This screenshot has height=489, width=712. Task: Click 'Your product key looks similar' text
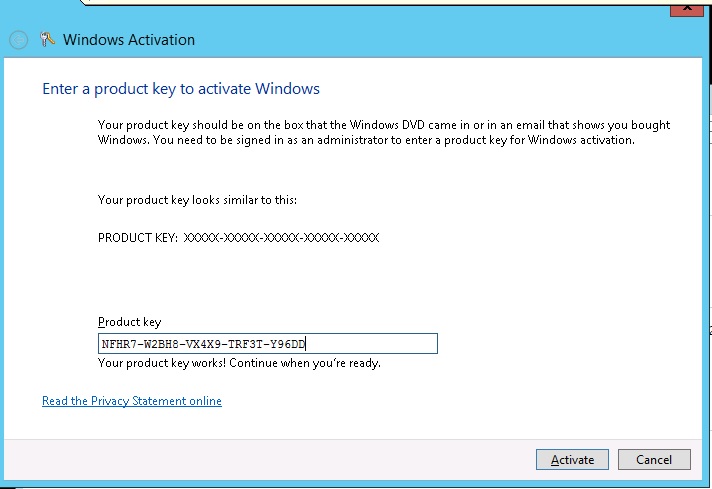197,200
